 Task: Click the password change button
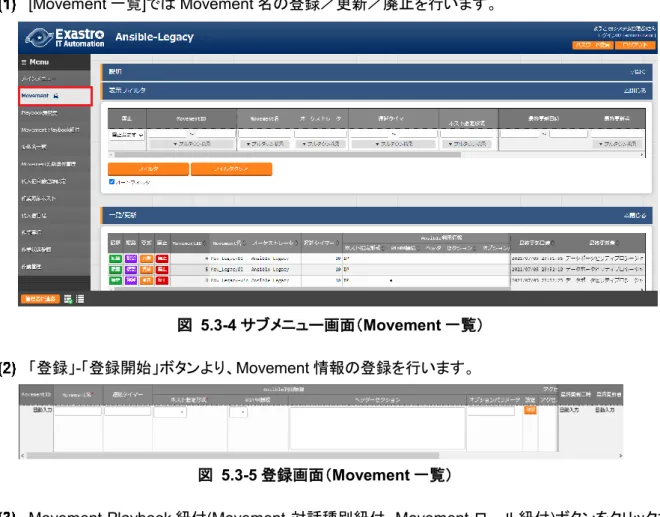pos(593,45)
